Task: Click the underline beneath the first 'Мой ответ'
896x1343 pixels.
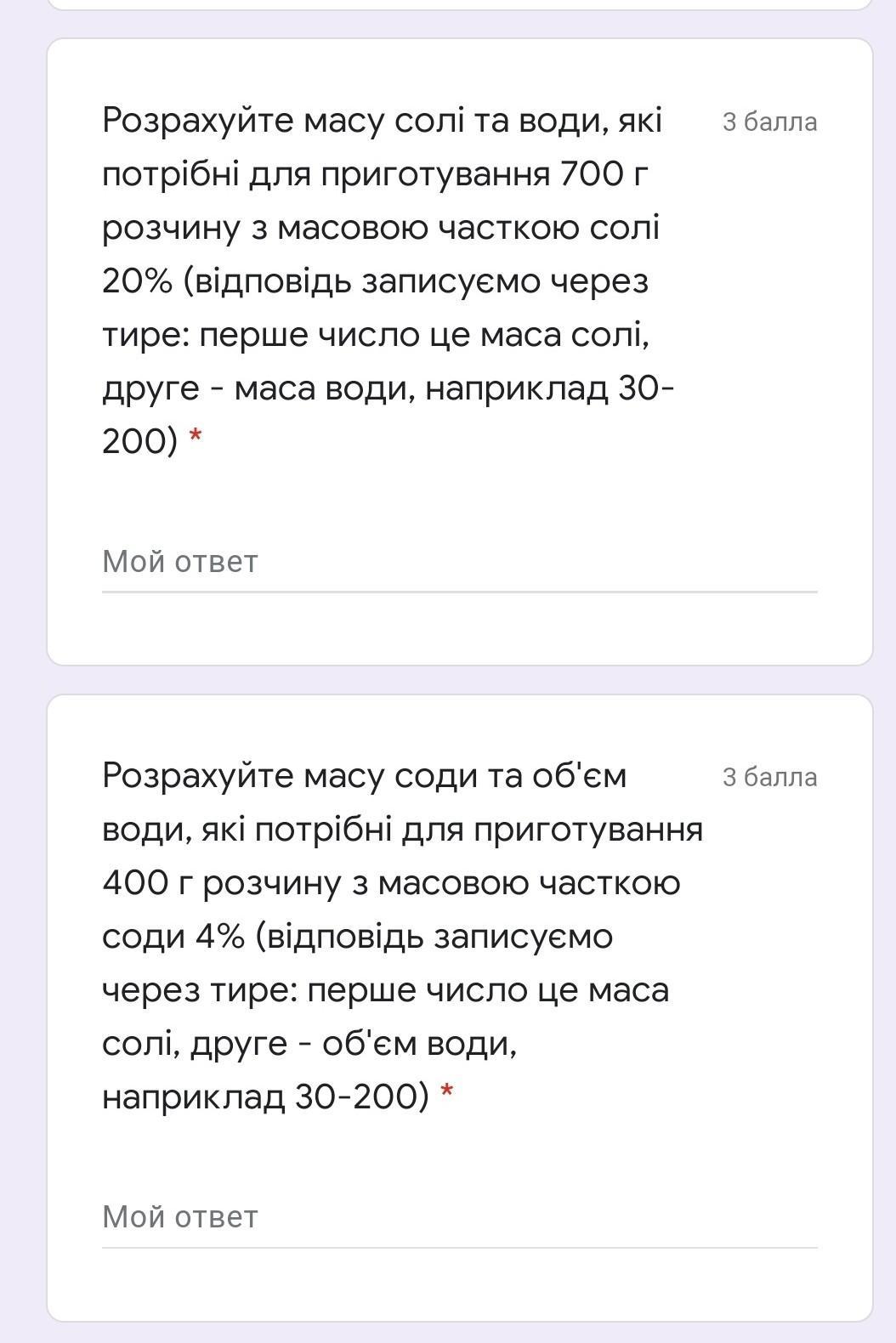Action: pyautogui.click(x=459, y=592)
